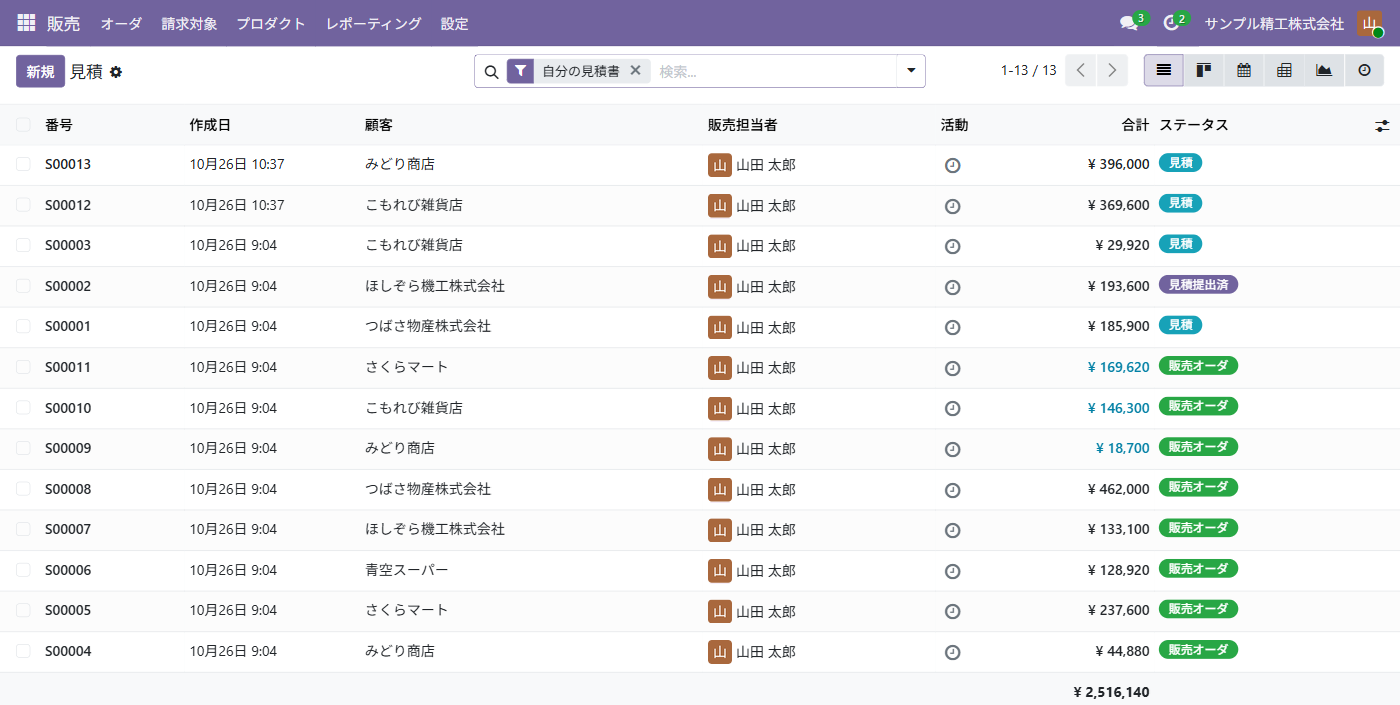Open the 設定 menu
Viewport: 1400px width, 705px height.
pyautogui.click(x=454, y=23)
